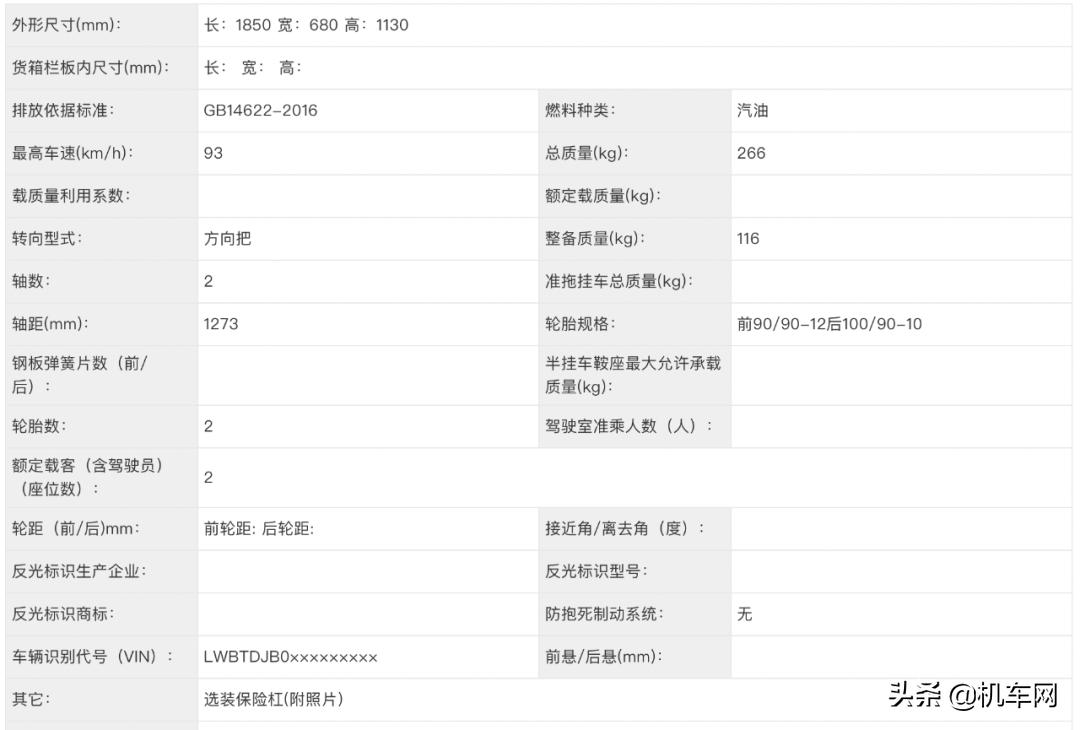Select the emission standard GB14622-2016
This screenshot has height=730, width=1080.
[258, 110]
